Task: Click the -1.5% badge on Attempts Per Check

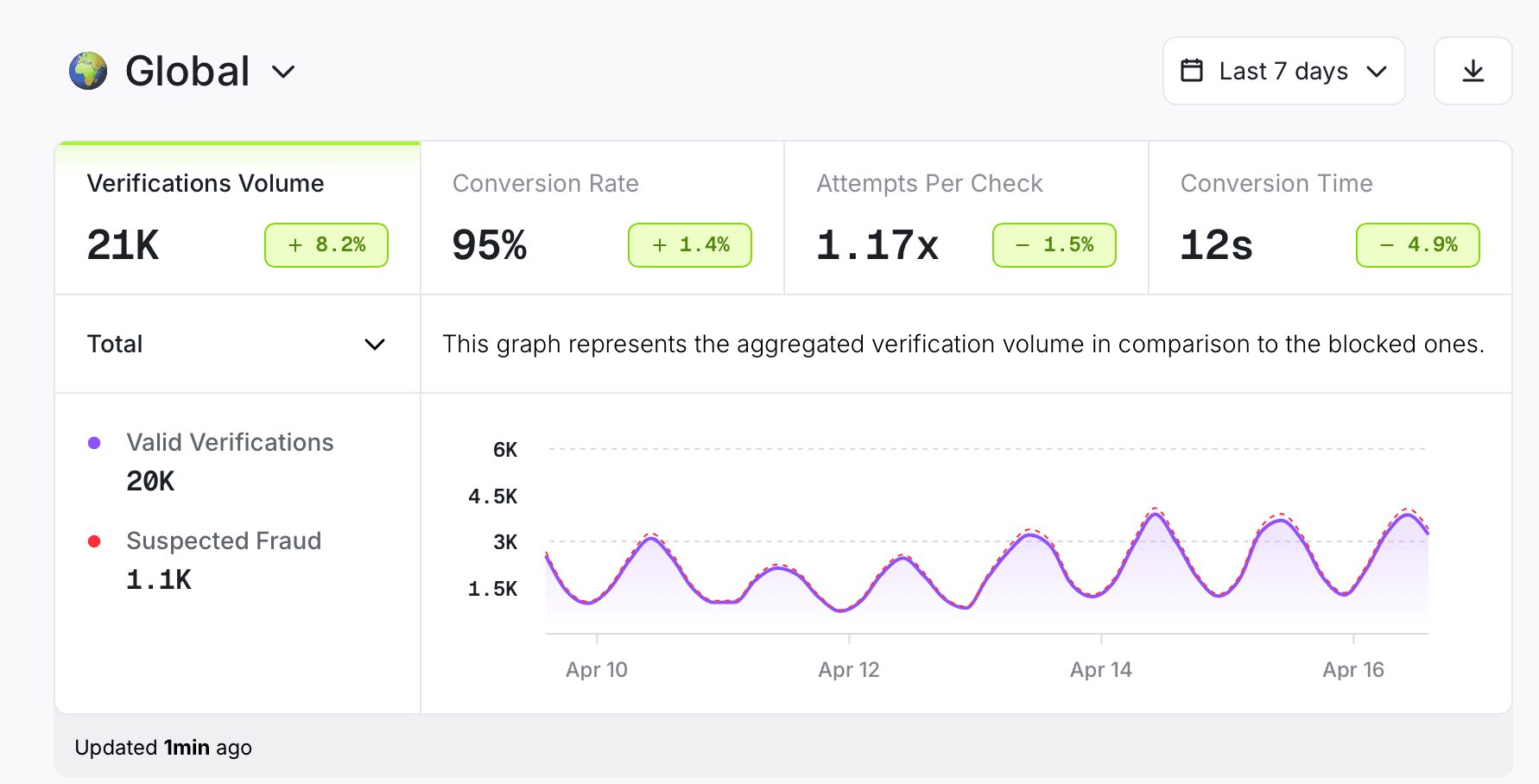Action: pyautogui.click(x=1054, y=244)
